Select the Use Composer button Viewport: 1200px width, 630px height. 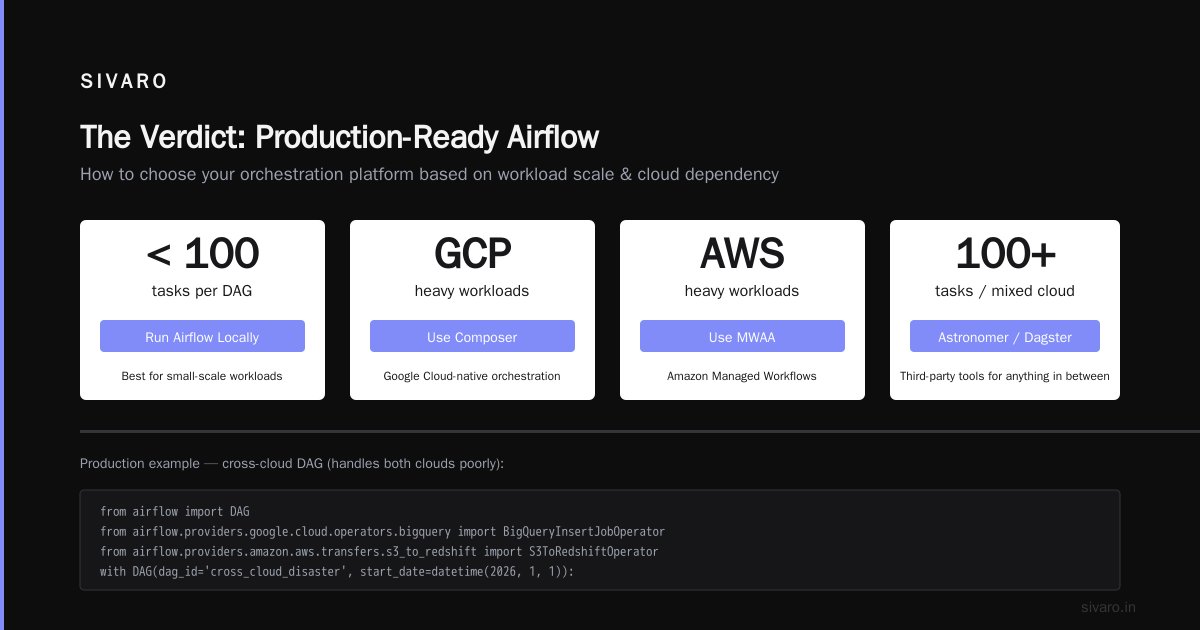click(472, 336)
